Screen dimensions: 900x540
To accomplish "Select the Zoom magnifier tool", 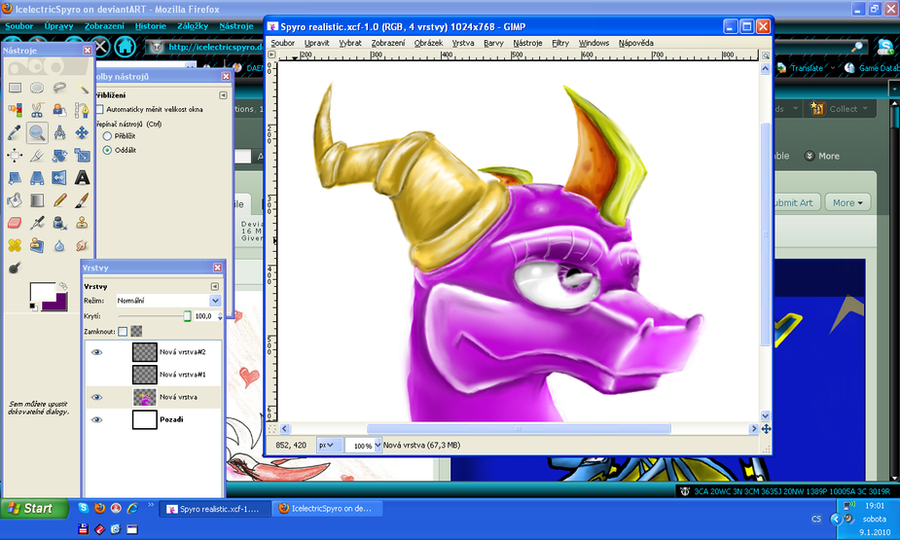I will tap(37, 133).
